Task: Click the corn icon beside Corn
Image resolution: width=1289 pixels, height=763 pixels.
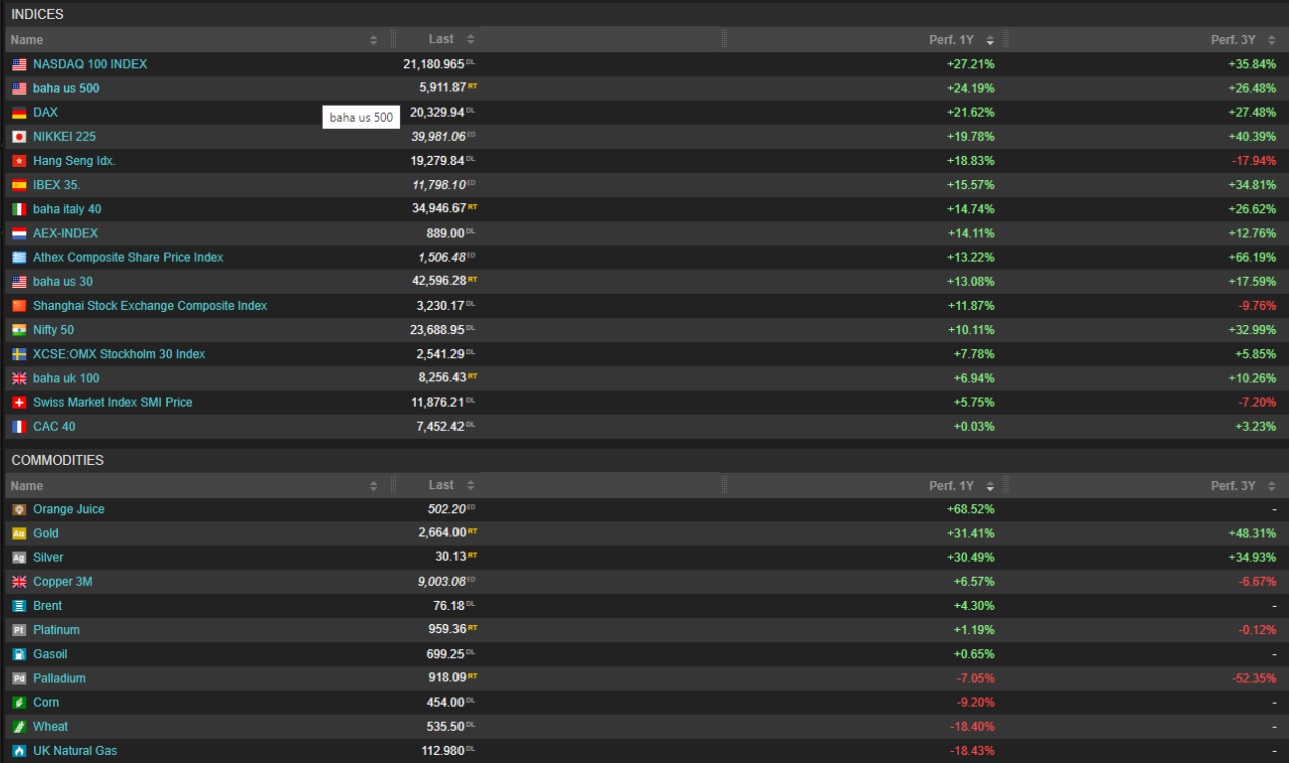Action: tap(19, 703)
